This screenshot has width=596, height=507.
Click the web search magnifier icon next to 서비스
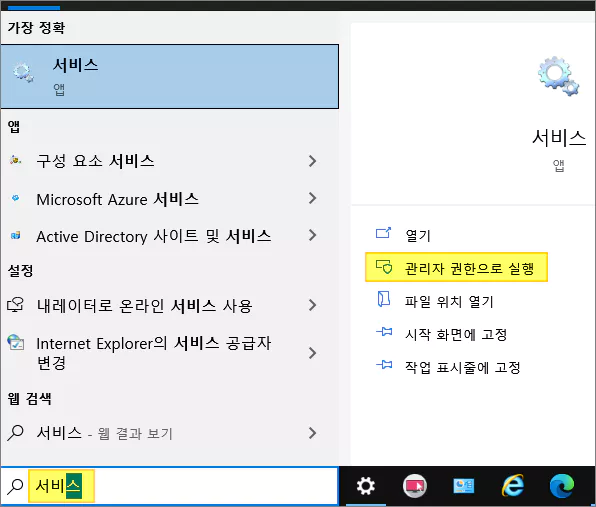tap(16, 433)
